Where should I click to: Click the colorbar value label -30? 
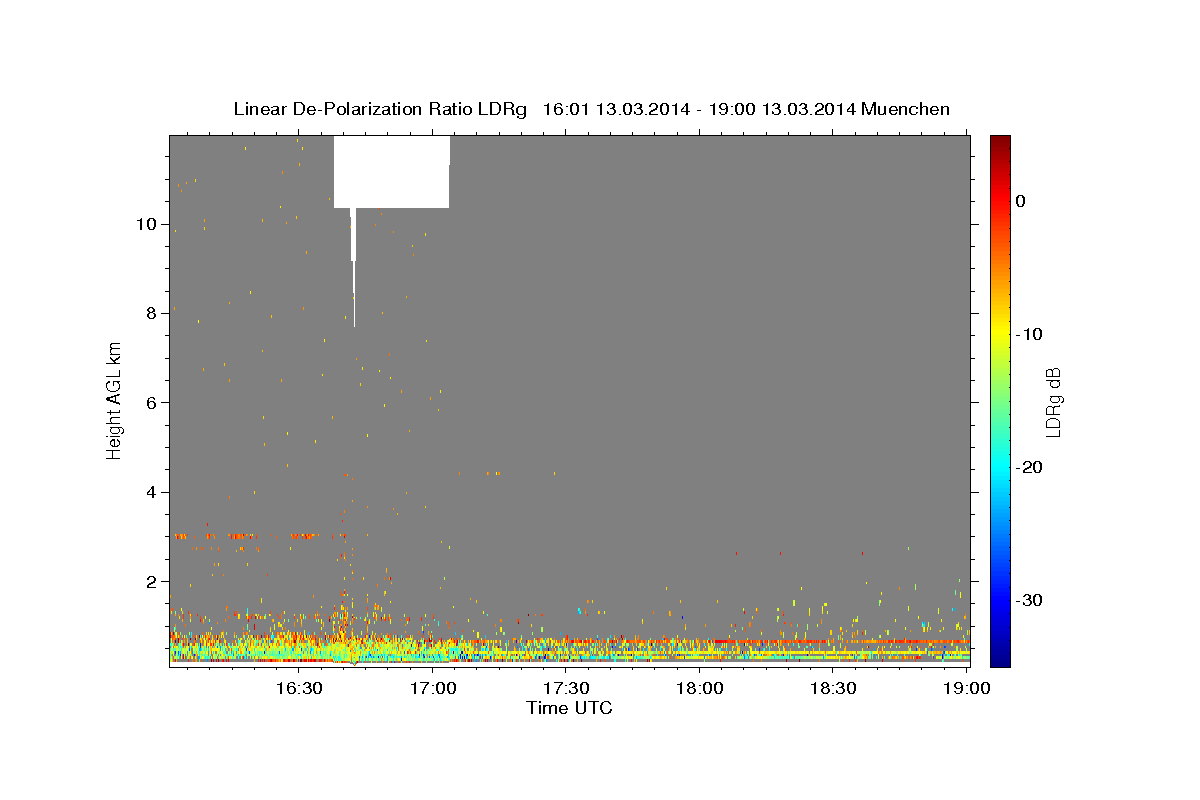click(x=1028, y=600)
